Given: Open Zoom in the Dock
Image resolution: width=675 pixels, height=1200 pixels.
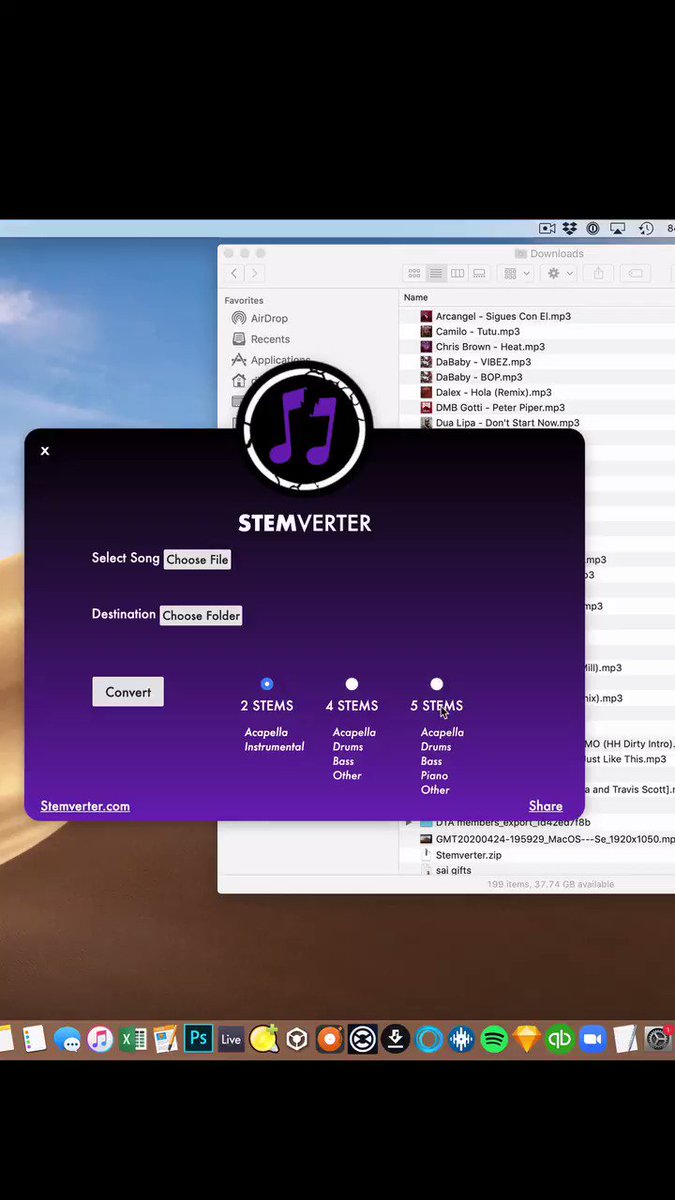Looking at the screenshot, I should pos(593,1039).
